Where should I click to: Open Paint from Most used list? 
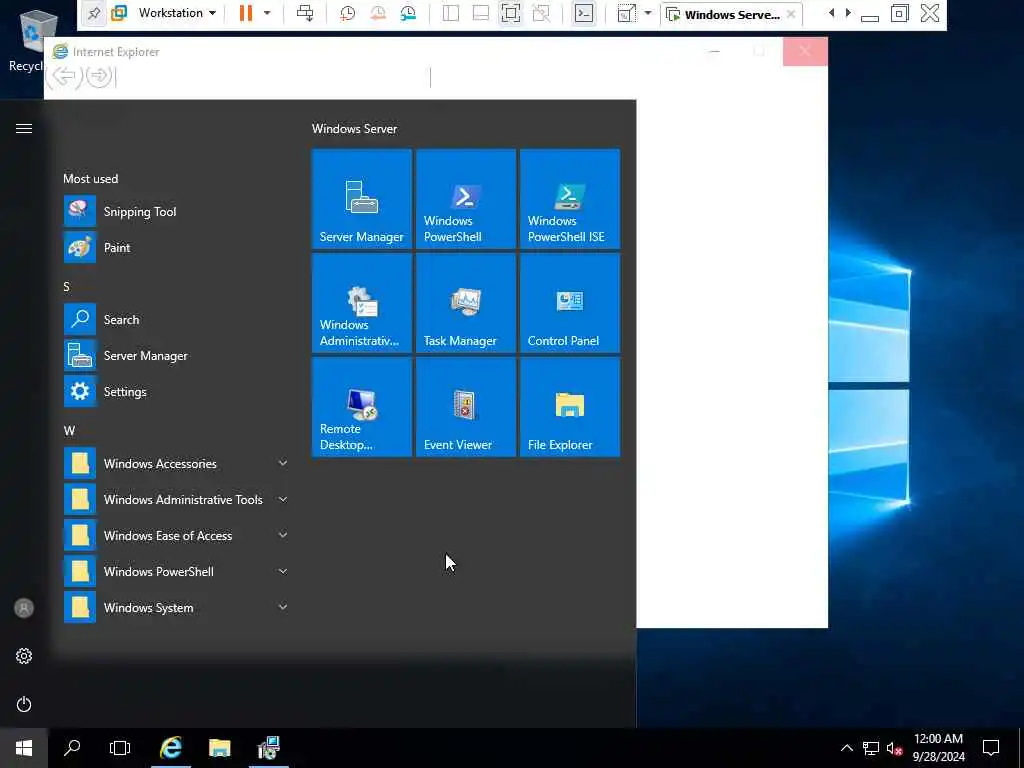[x=176, y=248]
